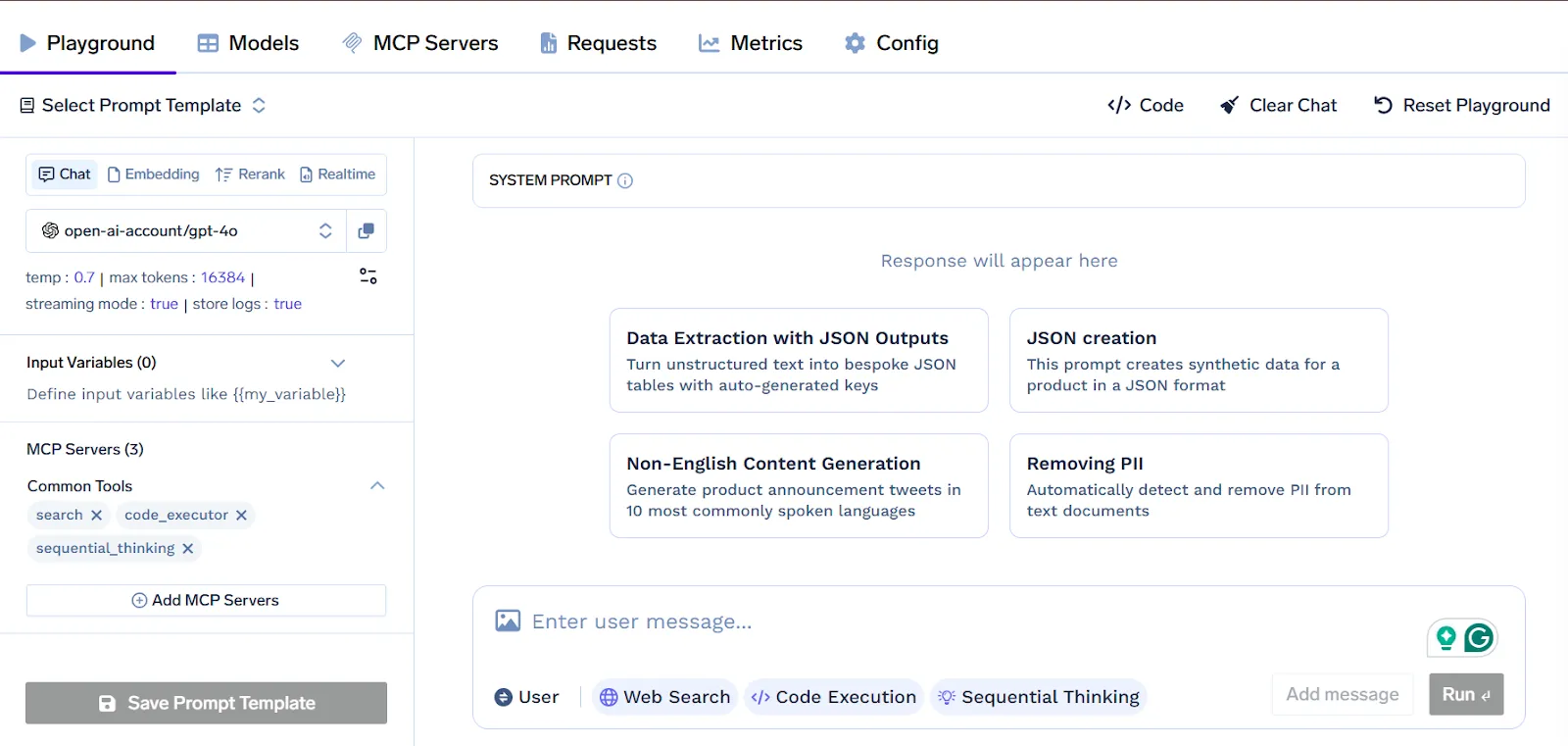Toggle the Web Search tool
This screenshot has height=746, width=1568.
664,697
